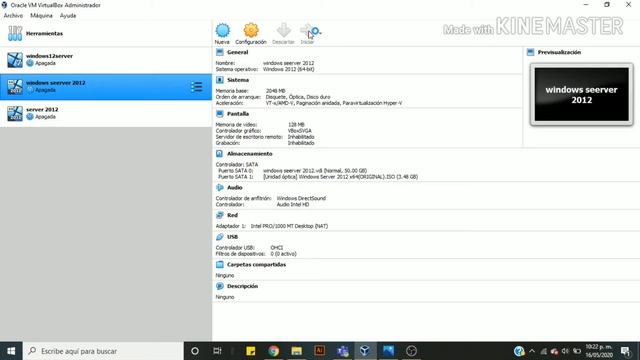Click the Nueva toolbar icon
This screenshot has height=360, width=640.
(x=222, y=31)
